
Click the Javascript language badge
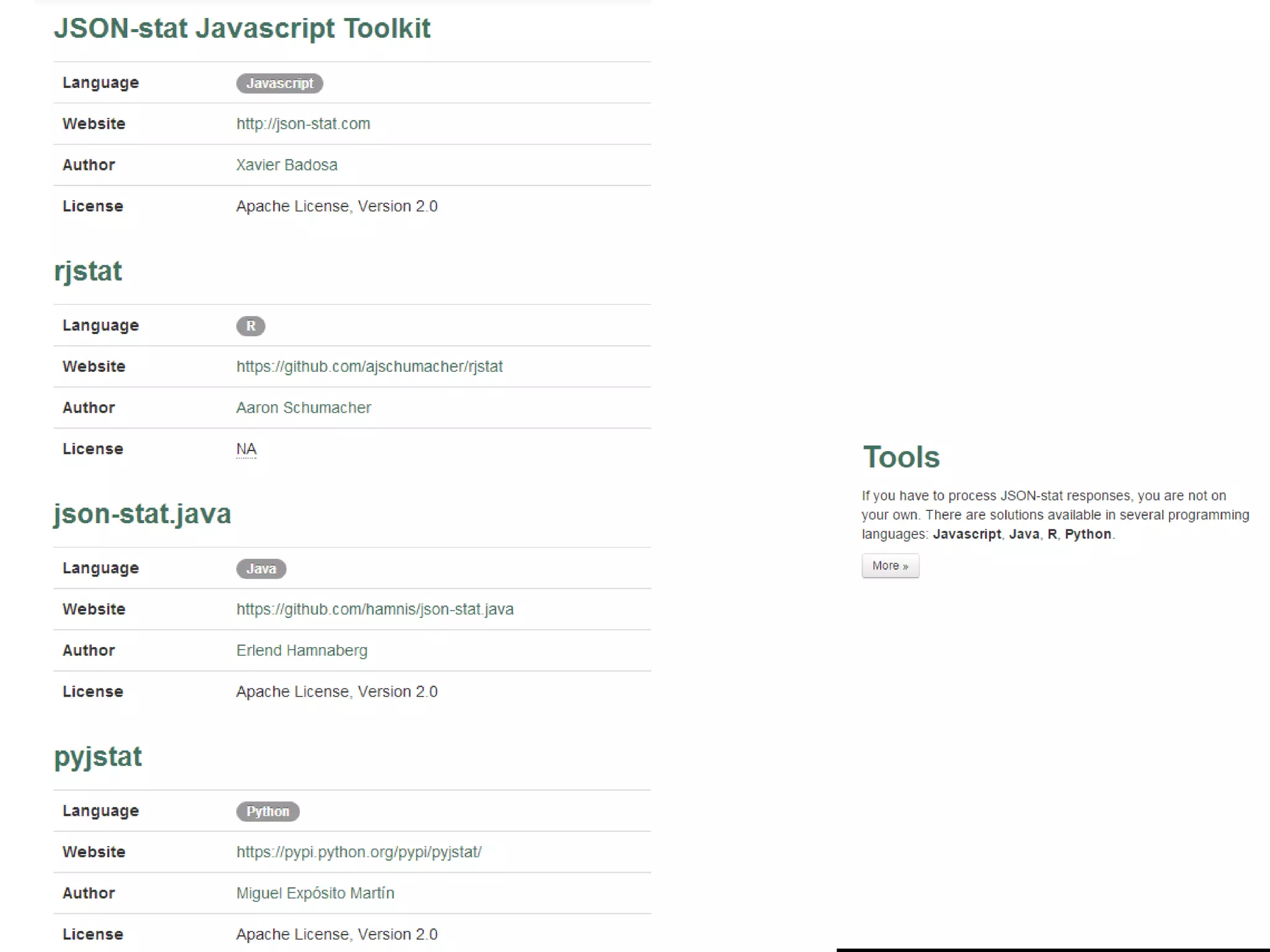click(x=279, y=83)
